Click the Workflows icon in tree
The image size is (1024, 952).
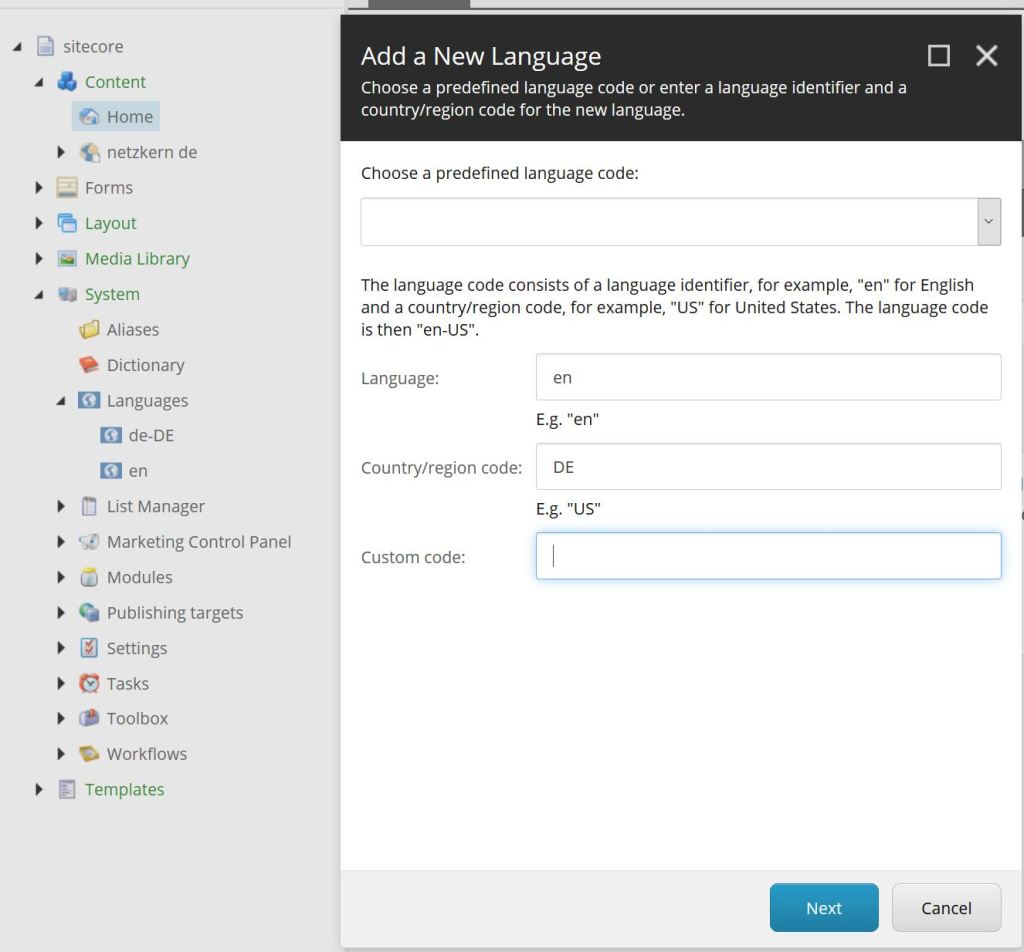(x=89, y=754)
